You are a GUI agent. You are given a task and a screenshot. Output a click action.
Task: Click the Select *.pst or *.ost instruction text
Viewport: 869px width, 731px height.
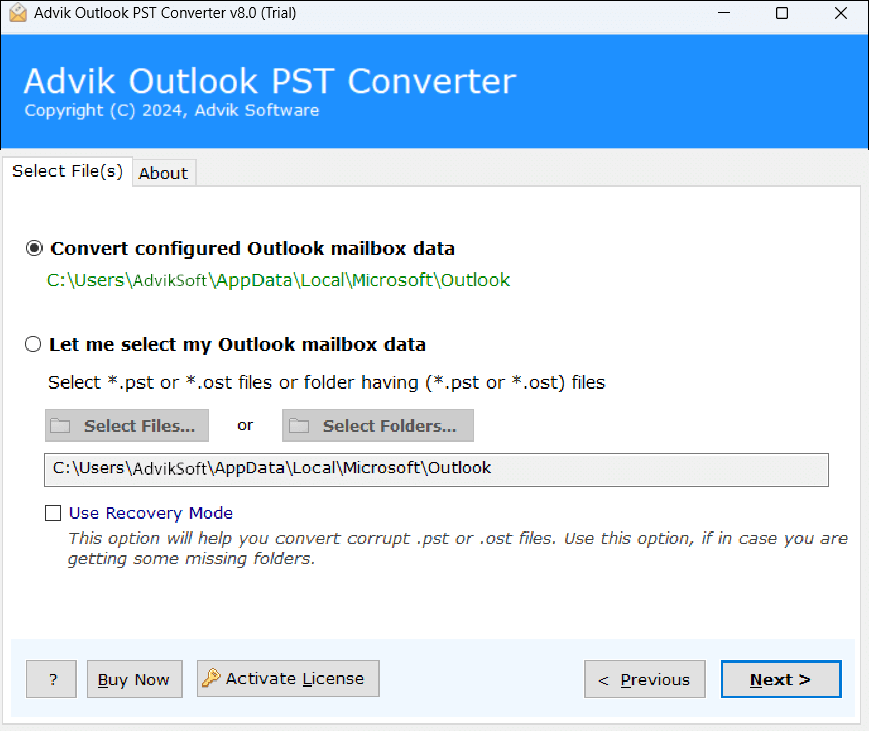tap(327, 382)
